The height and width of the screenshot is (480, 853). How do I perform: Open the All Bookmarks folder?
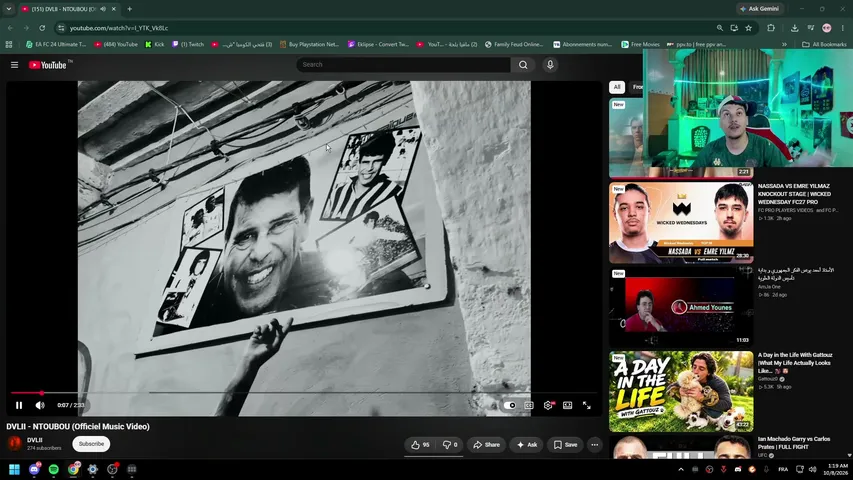824,45
